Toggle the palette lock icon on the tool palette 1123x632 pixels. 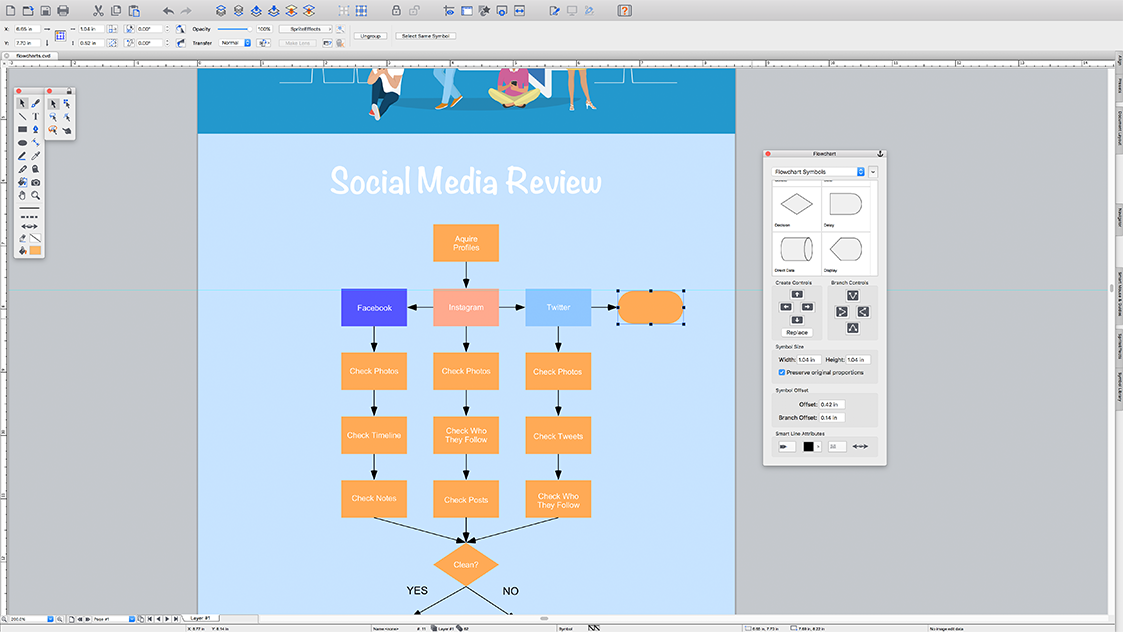pyautogui.click(x=69, y=91)
